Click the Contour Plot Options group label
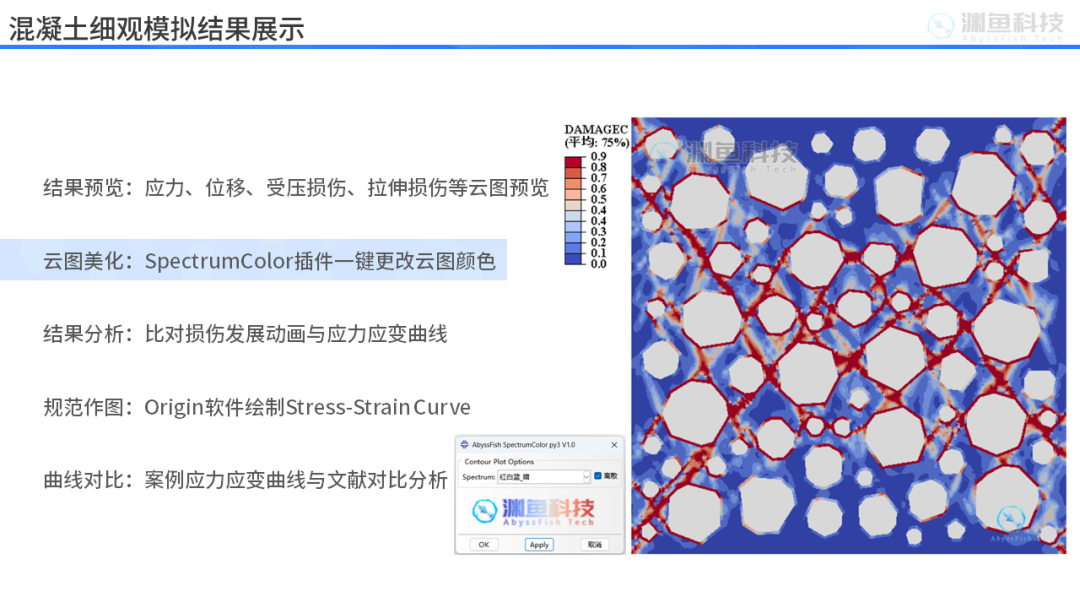This screenshot has width=1080, height=608. pos(499,461)
